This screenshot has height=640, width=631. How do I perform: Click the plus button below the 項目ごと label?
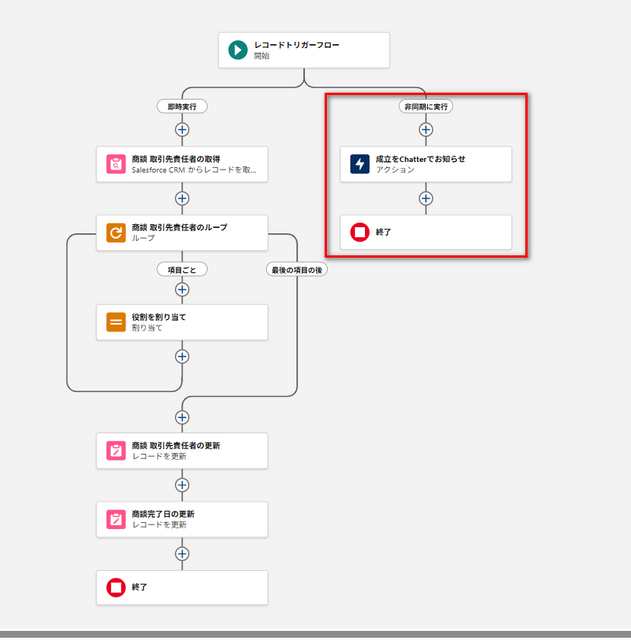182,290
